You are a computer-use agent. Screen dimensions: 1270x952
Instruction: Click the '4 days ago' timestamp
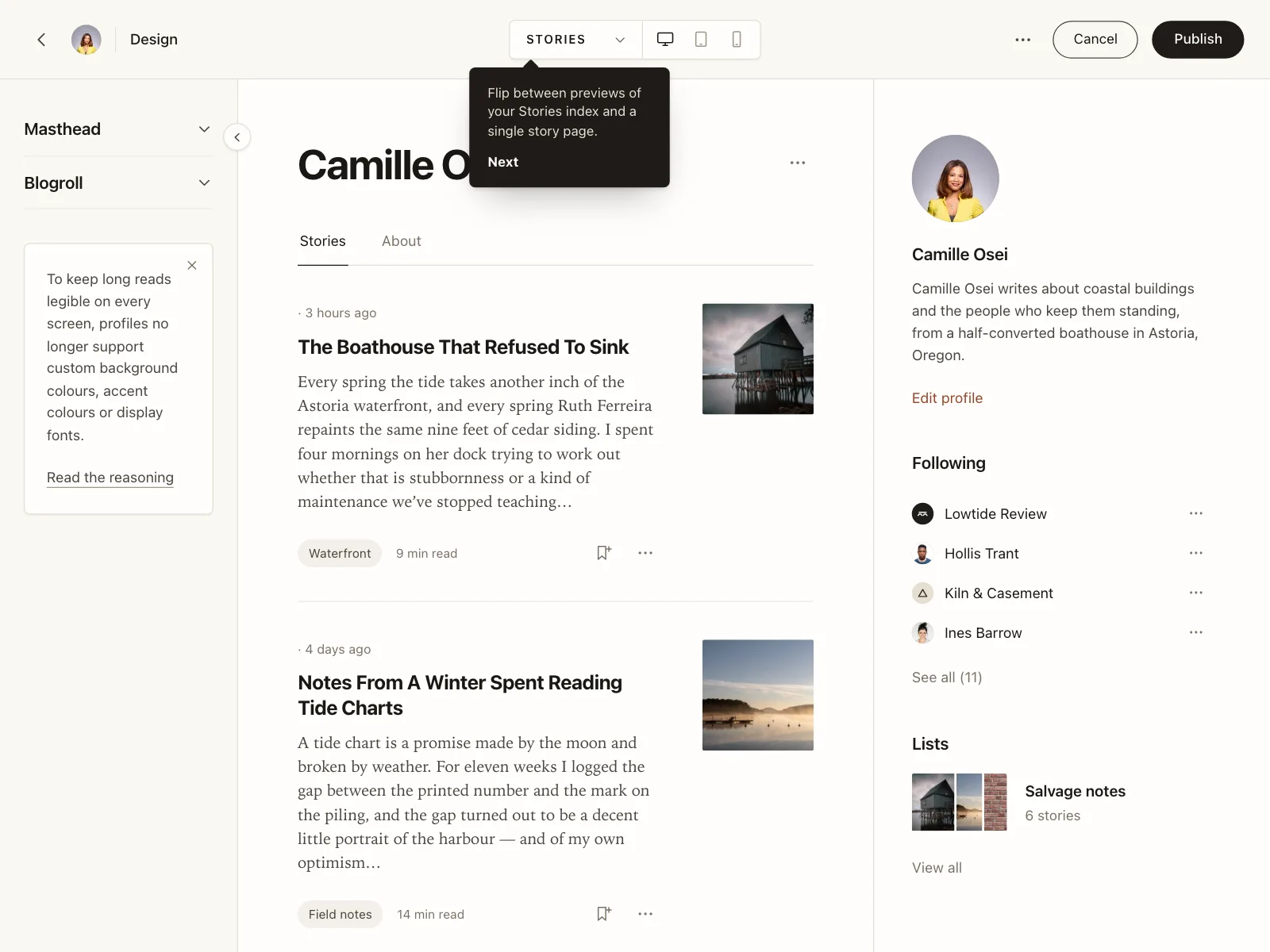(337, 649)
